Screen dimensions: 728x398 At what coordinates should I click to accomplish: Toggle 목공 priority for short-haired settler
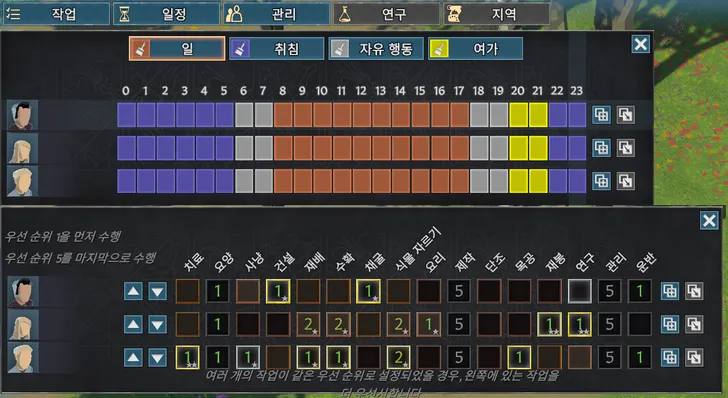point(520,358)
